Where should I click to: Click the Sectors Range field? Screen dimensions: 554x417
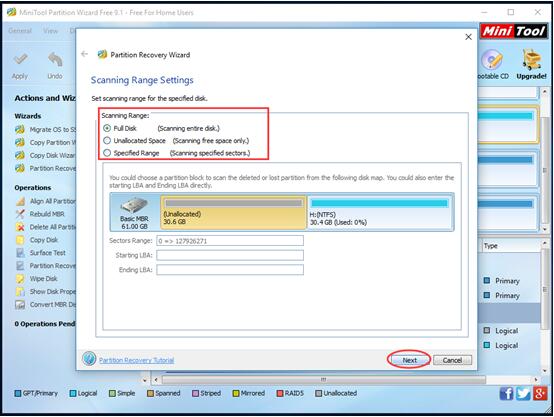coord(230,241)
